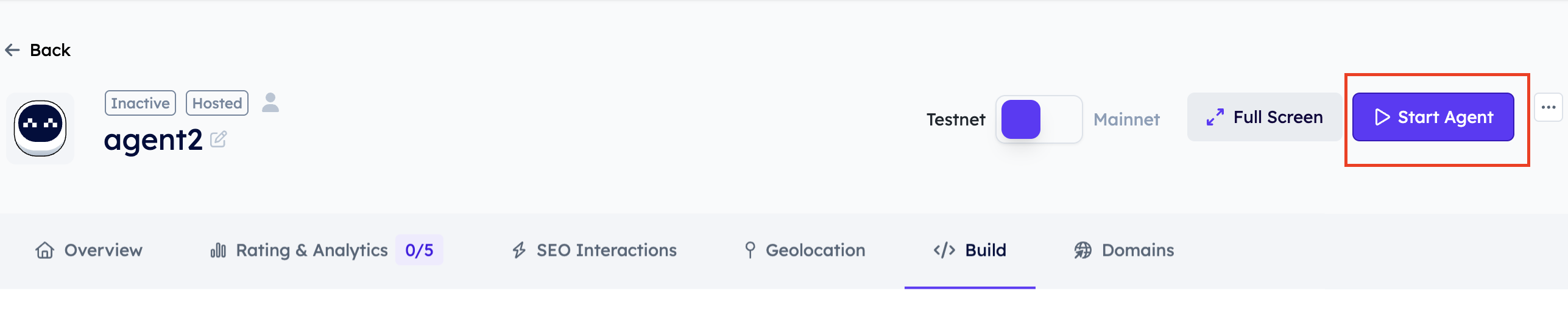Click the expand arrows icon in Full Screen
Screen dimensions: 1568x321
coord(1215,117)
